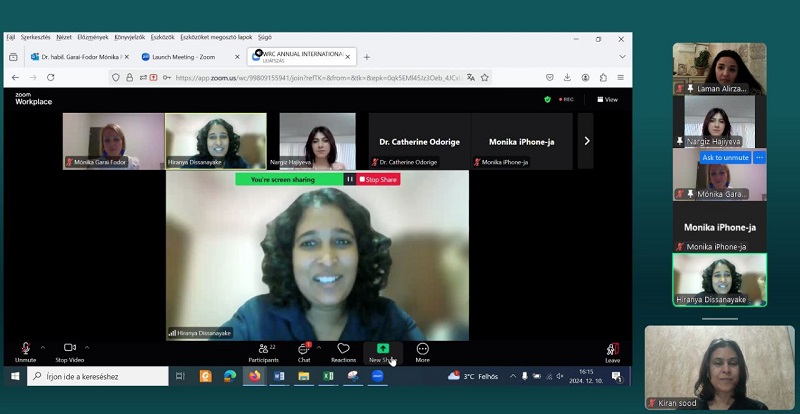Open a new browser tab

pyautogui.click(x=366, y=57)
